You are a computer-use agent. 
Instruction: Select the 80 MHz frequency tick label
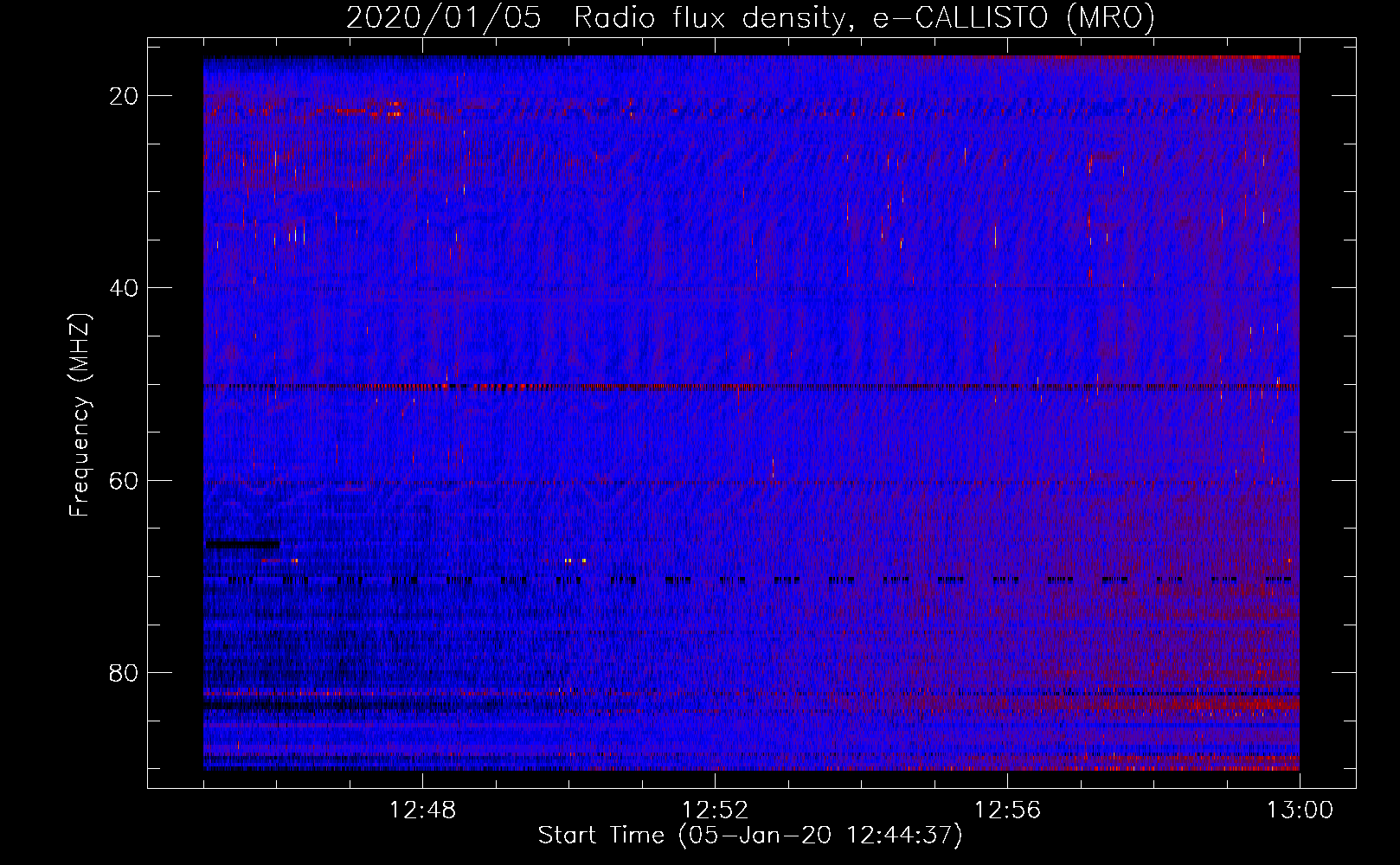click(x=125, y=672)
